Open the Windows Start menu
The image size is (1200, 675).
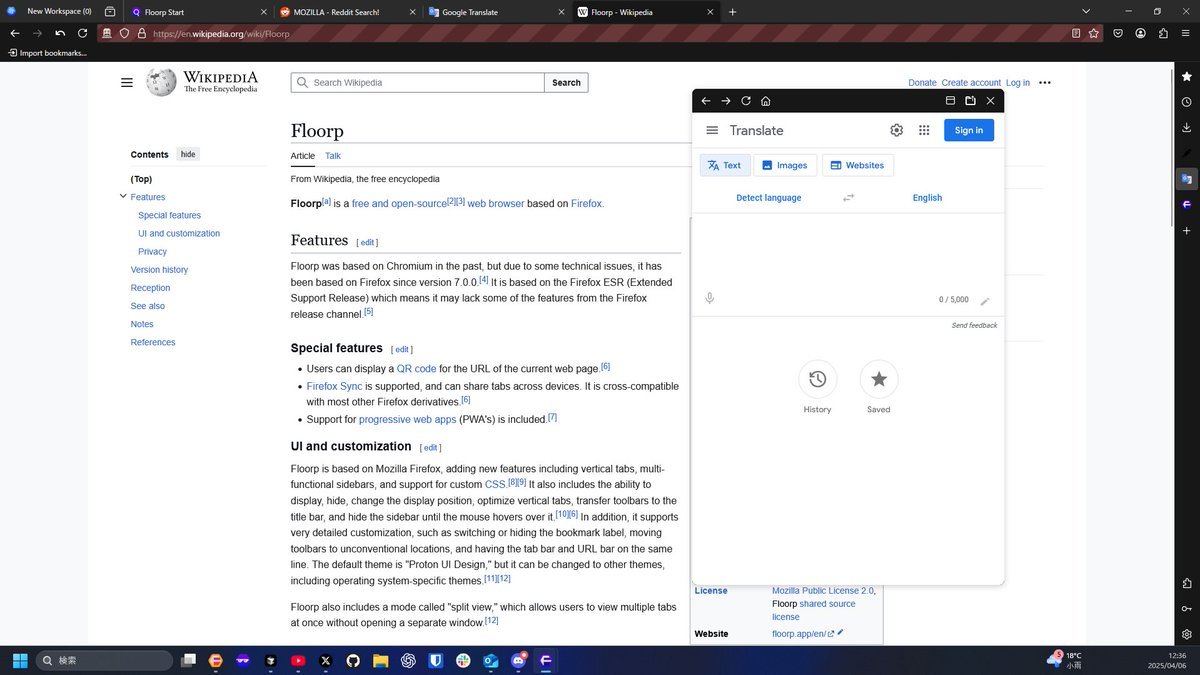19,661
